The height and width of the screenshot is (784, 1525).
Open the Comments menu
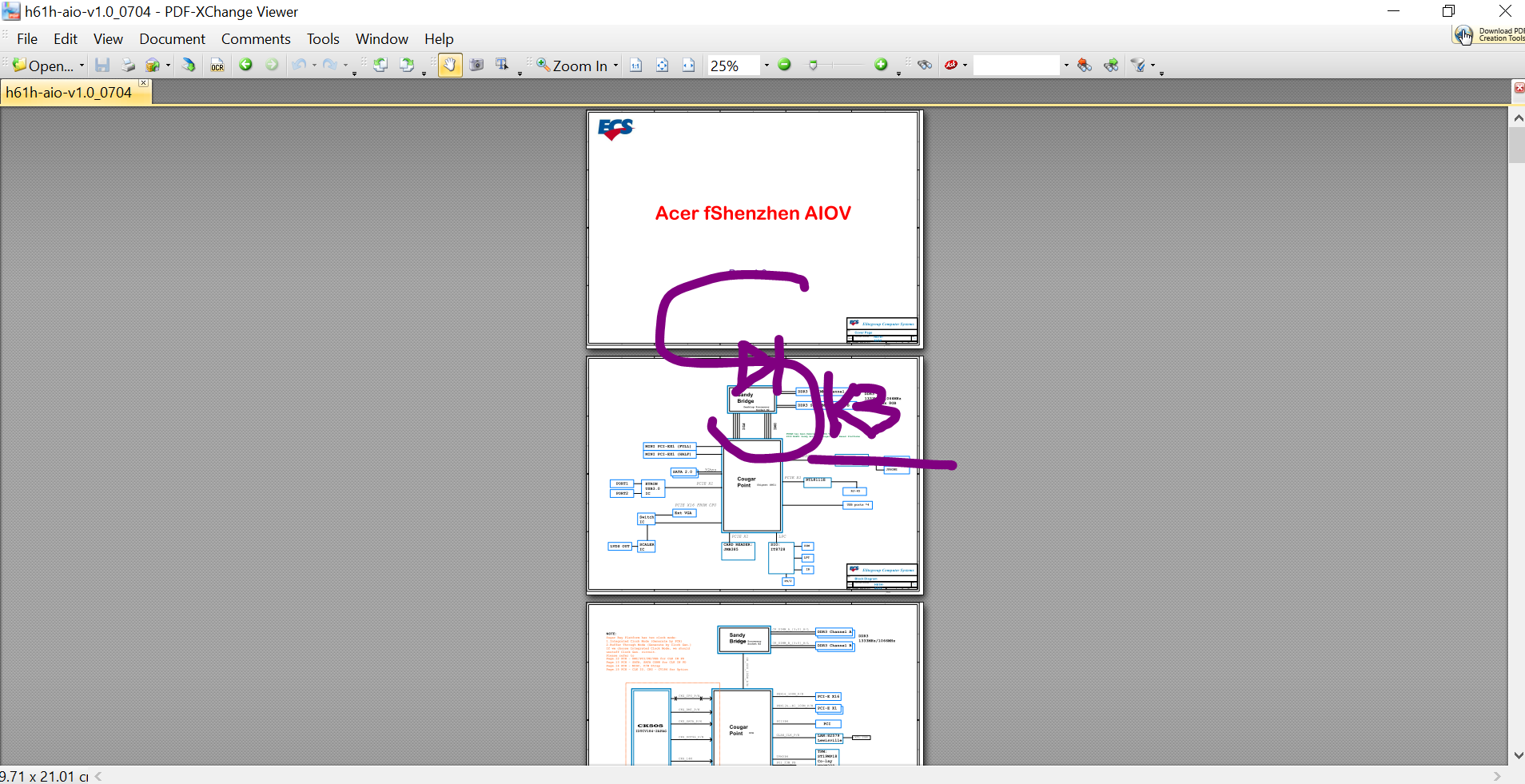pyautogui.click(x=256, y=39)
